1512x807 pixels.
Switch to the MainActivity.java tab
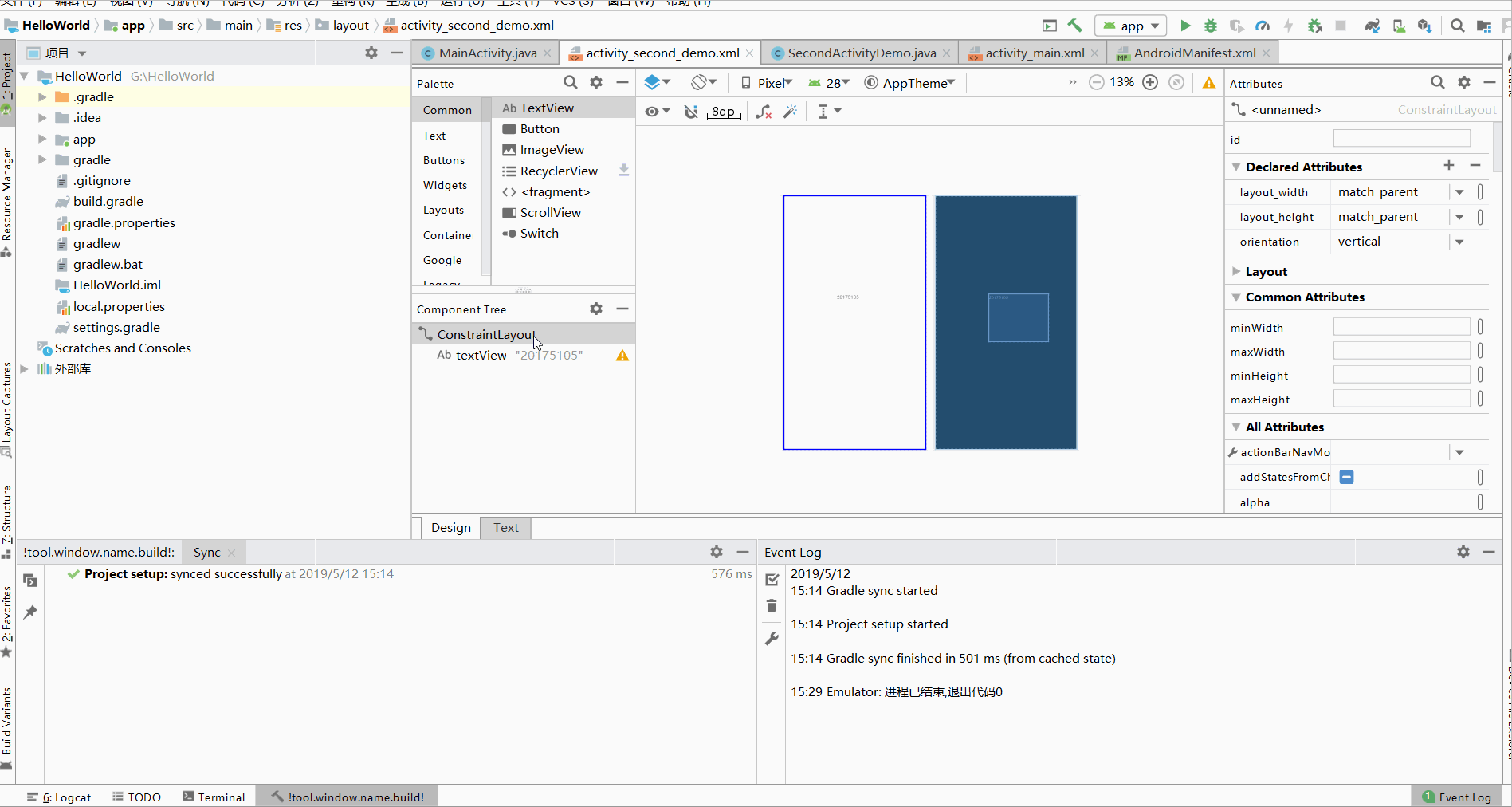point(487,53)
